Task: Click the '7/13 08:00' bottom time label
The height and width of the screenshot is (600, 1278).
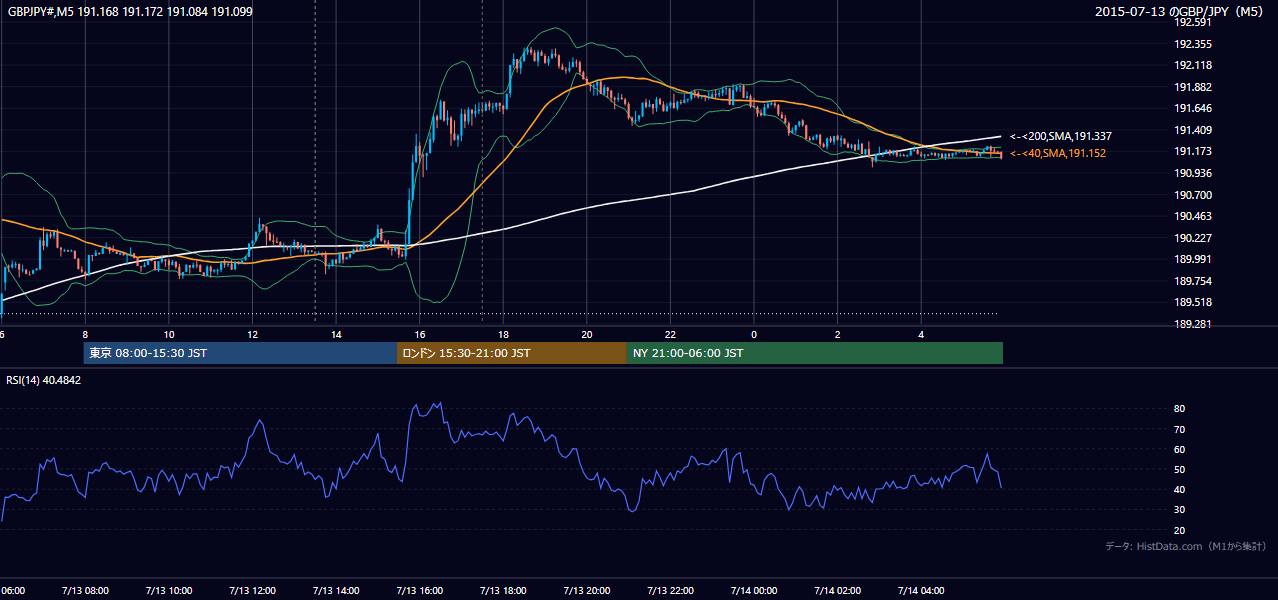Action: [x=84, y=590]
